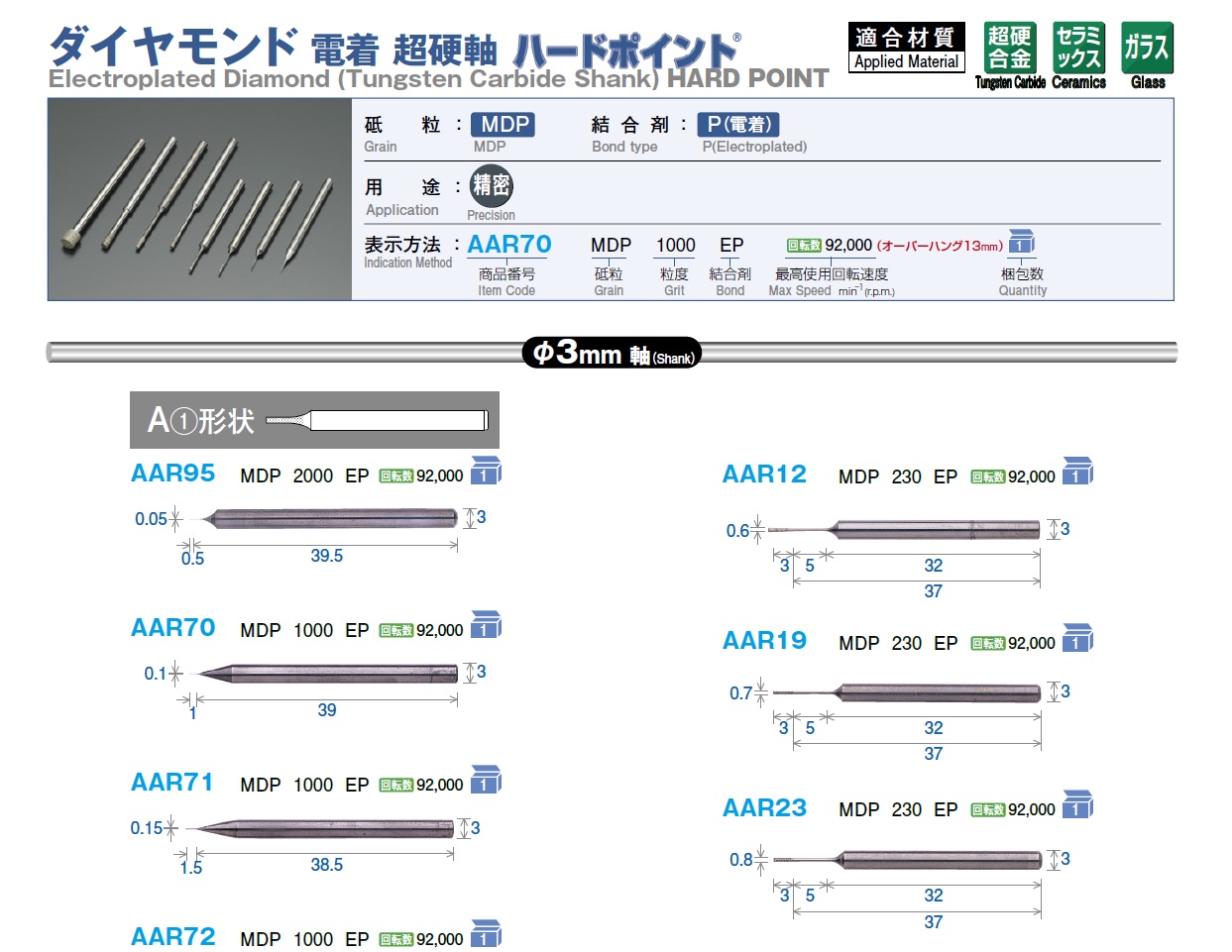The image size is (1232, 952).
Task: Select the Ceramics material badge
Action: tap(1078, 49)
